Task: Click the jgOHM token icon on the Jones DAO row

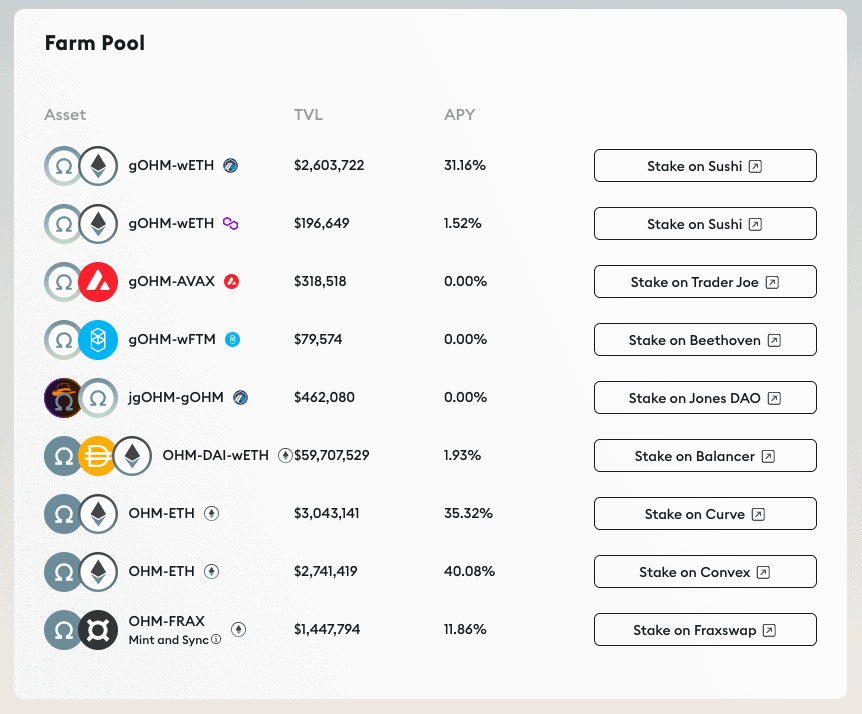Action: pos(62,397)
